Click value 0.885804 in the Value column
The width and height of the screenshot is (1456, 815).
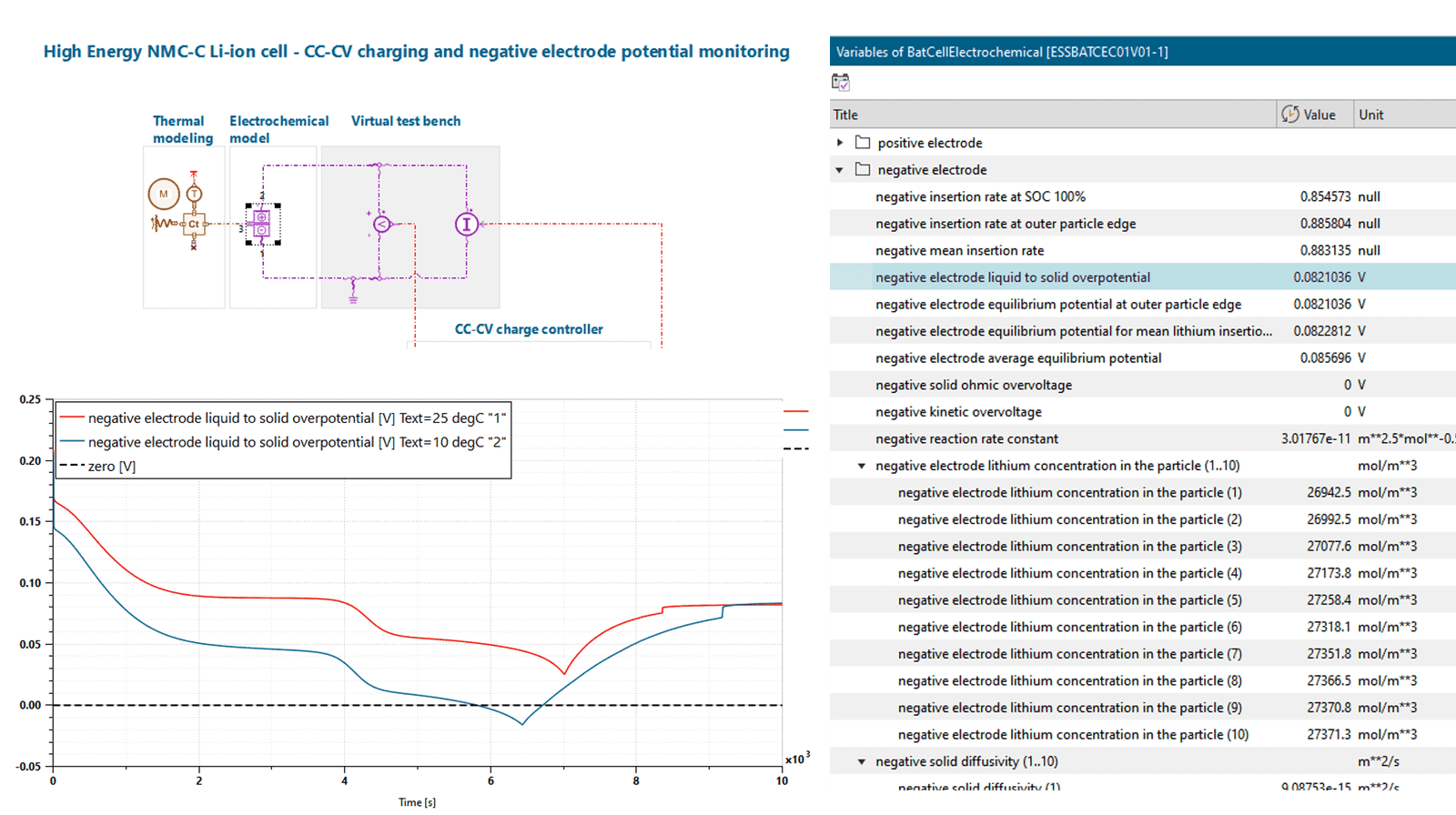[1325, 223]
